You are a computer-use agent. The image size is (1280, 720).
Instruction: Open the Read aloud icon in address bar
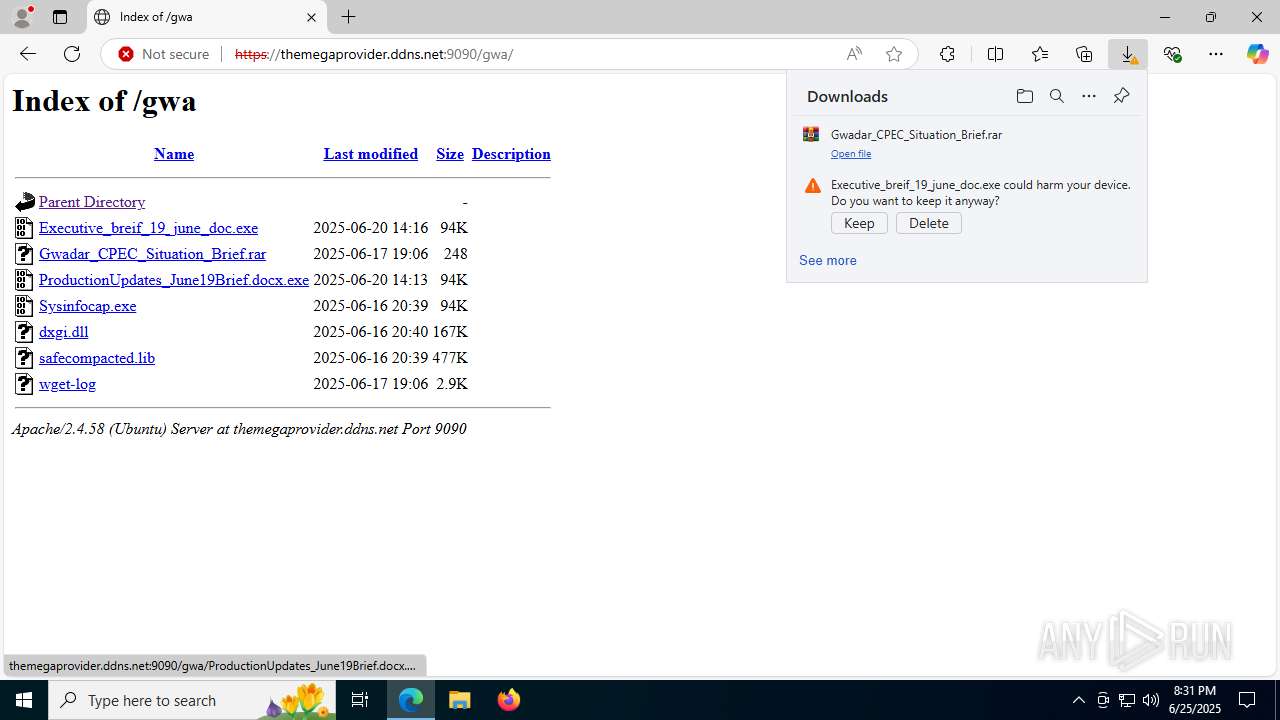(854, 54)
